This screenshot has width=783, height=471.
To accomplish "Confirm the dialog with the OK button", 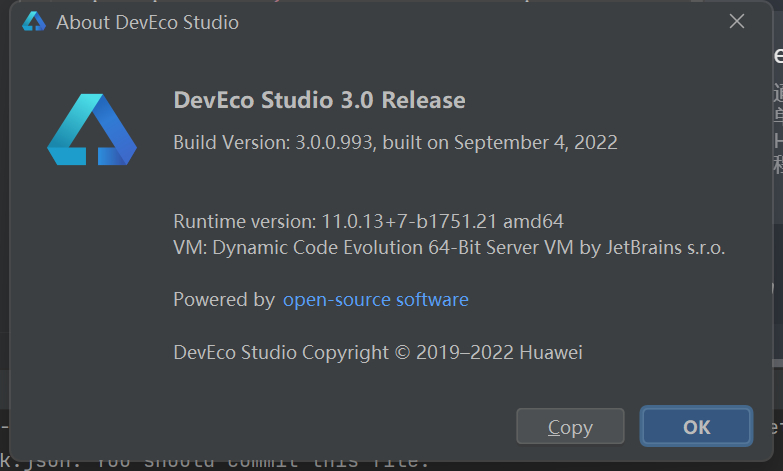I will (x=696, y=427).
